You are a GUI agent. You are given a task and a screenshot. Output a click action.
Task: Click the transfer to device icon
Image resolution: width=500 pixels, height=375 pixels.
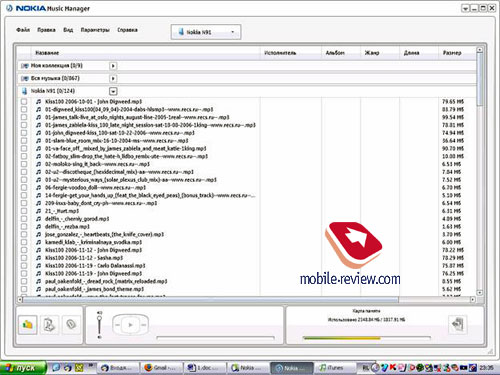pyautogui.click(x=458, y=324)
